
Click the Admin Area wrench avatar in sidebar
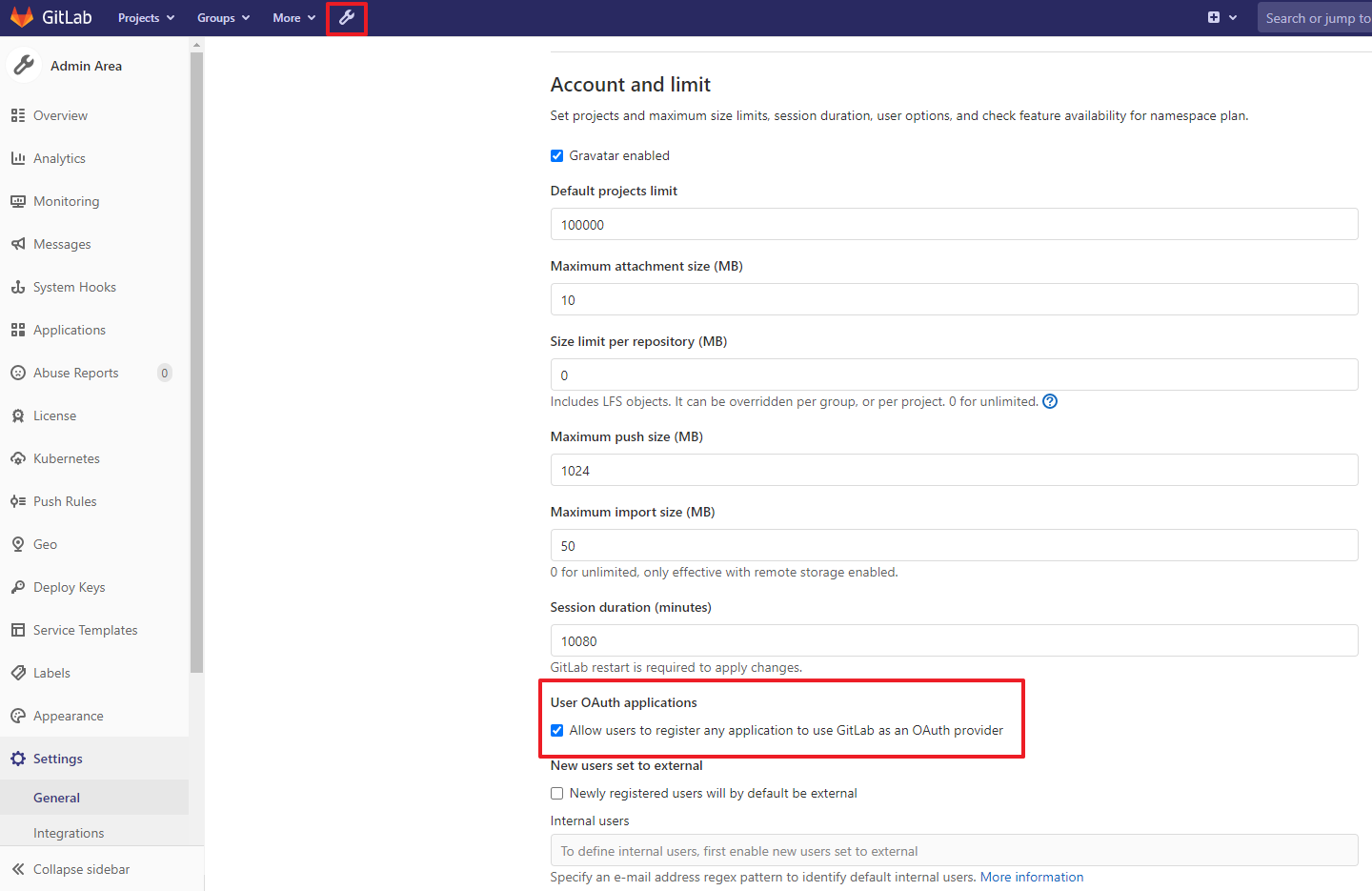tap(24, 65)
